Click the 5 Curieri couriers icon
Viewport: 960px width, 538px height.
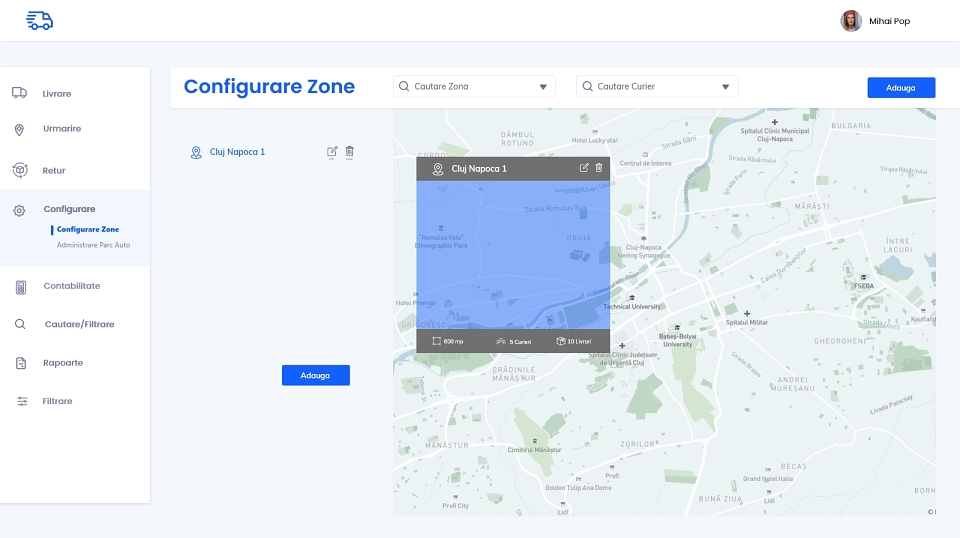[501, 342]
